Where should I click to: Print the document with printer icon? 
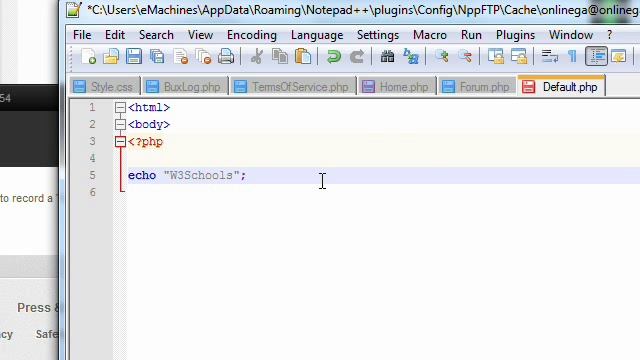[x=226, y=56]
